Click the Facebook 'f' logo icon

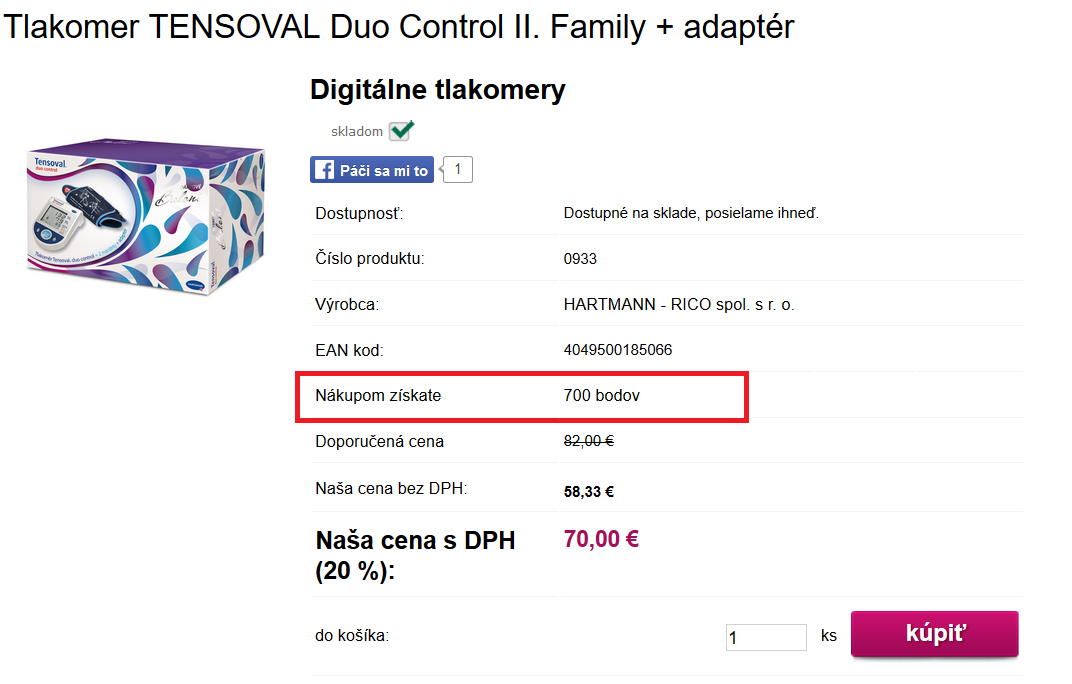pyautogui.click(x=324, y=170)
